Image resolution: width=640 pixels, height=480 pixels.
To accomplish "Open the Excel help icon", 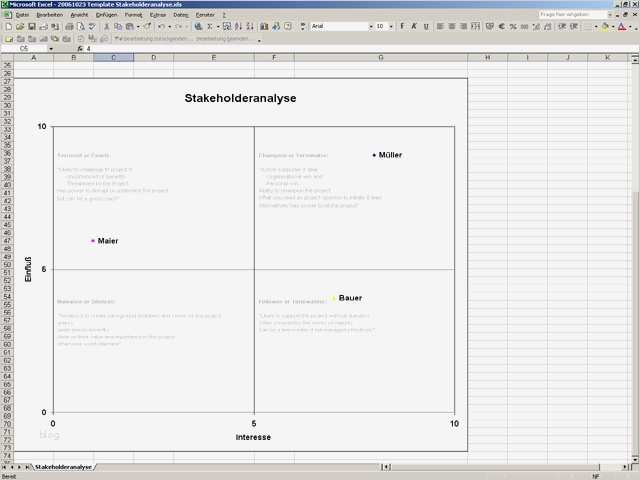I will pos(288,27).
